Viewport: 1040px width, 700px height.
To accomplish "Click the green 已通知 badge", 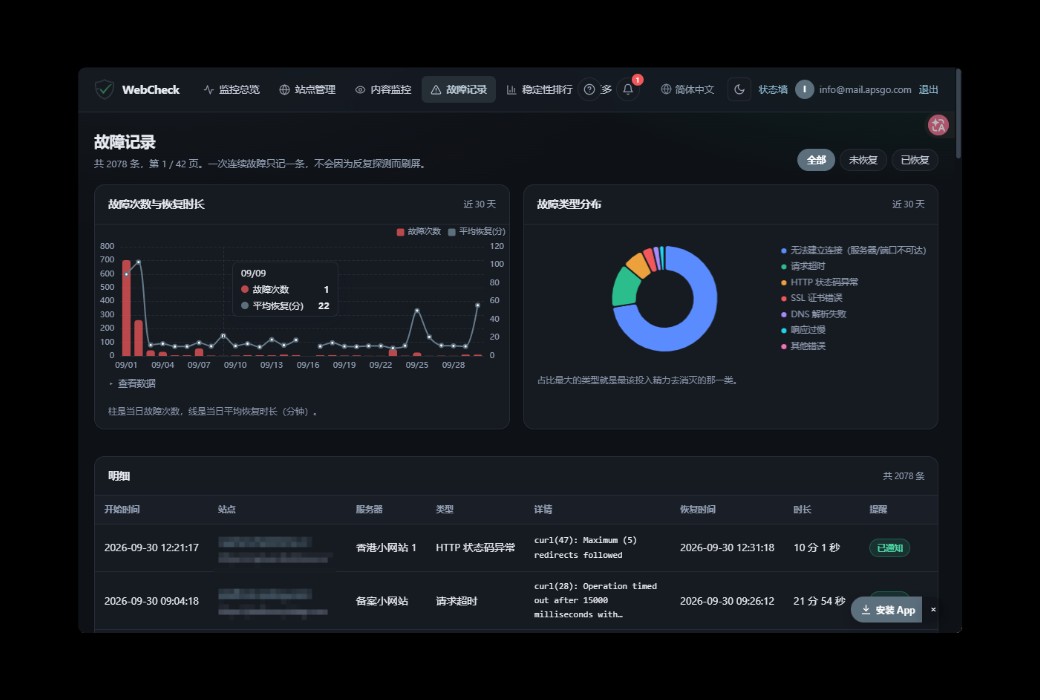I will (x=889, y=548).
